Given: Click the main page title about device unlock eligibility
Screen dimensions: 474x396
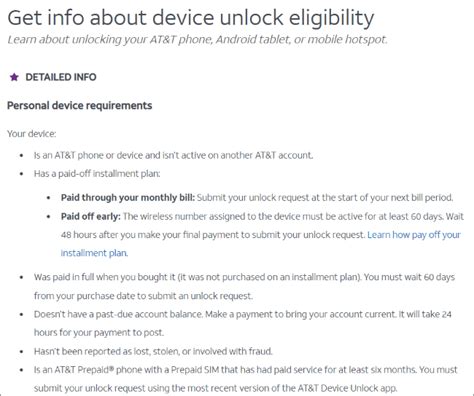Looking at the screenshot, I should [191, 18].
